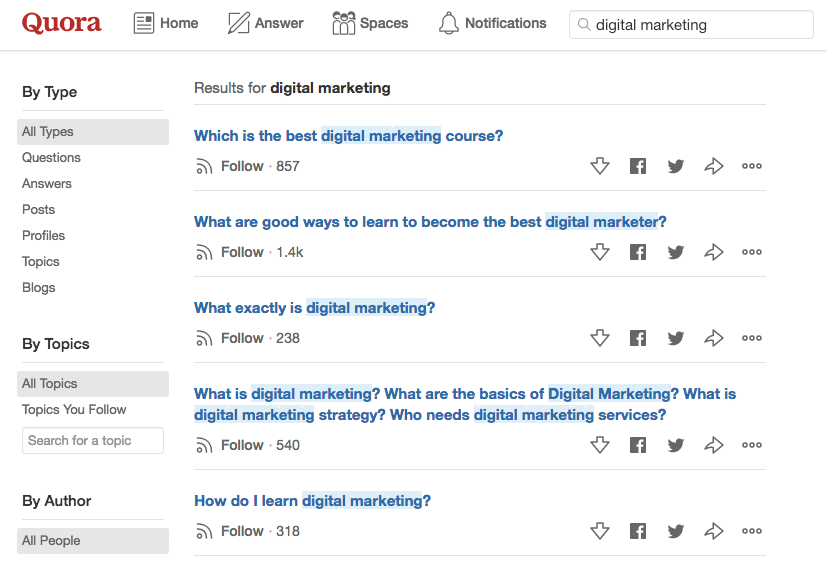Share 'What exactly is digital marketing?' on Facebook
Viewport: 826px width, 561px height.
click(638, 338)
